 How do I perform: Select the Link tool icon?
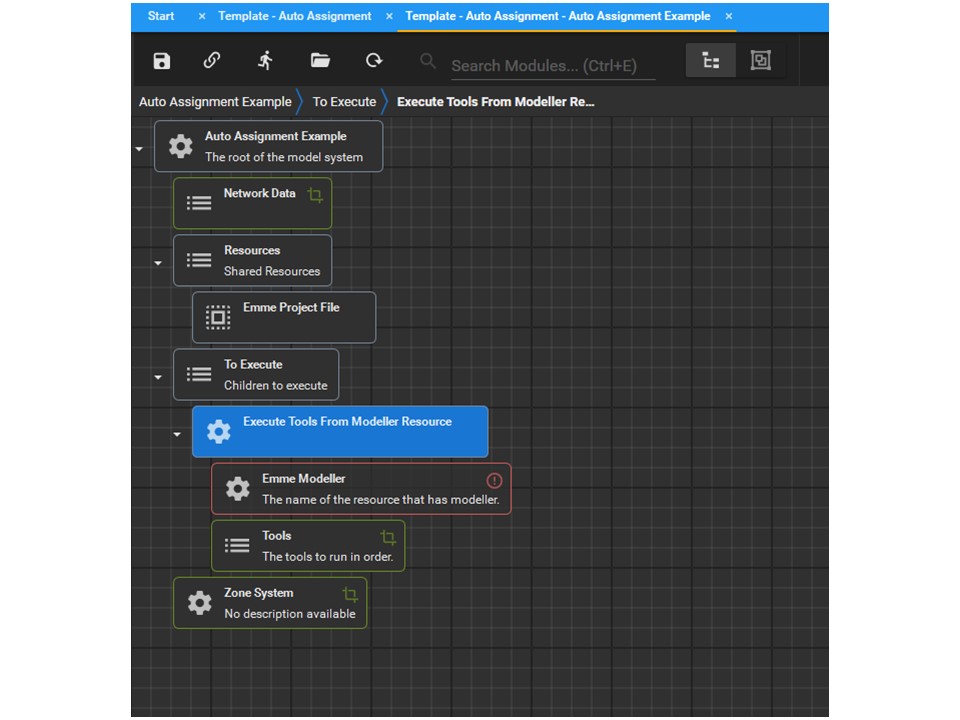213,60
